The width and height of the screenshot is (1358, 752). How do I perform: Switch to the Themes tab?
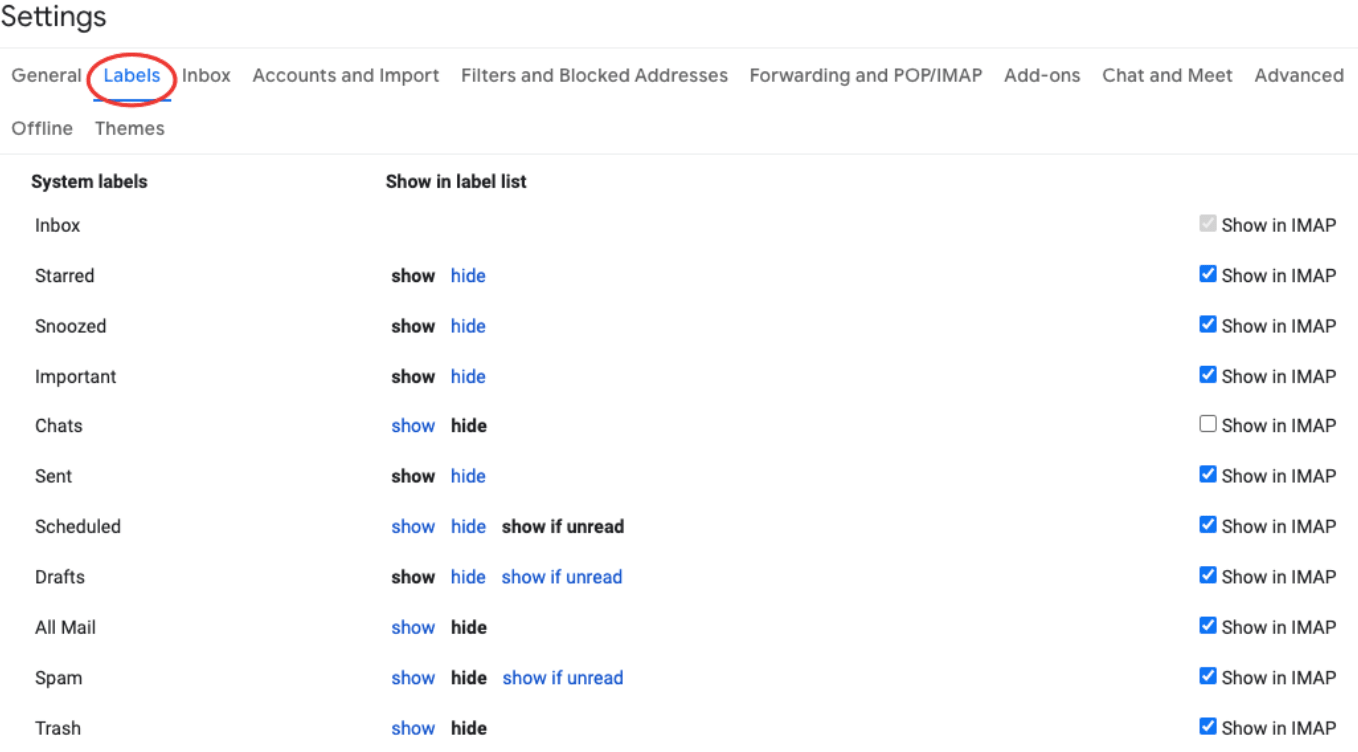pos(129,128)
